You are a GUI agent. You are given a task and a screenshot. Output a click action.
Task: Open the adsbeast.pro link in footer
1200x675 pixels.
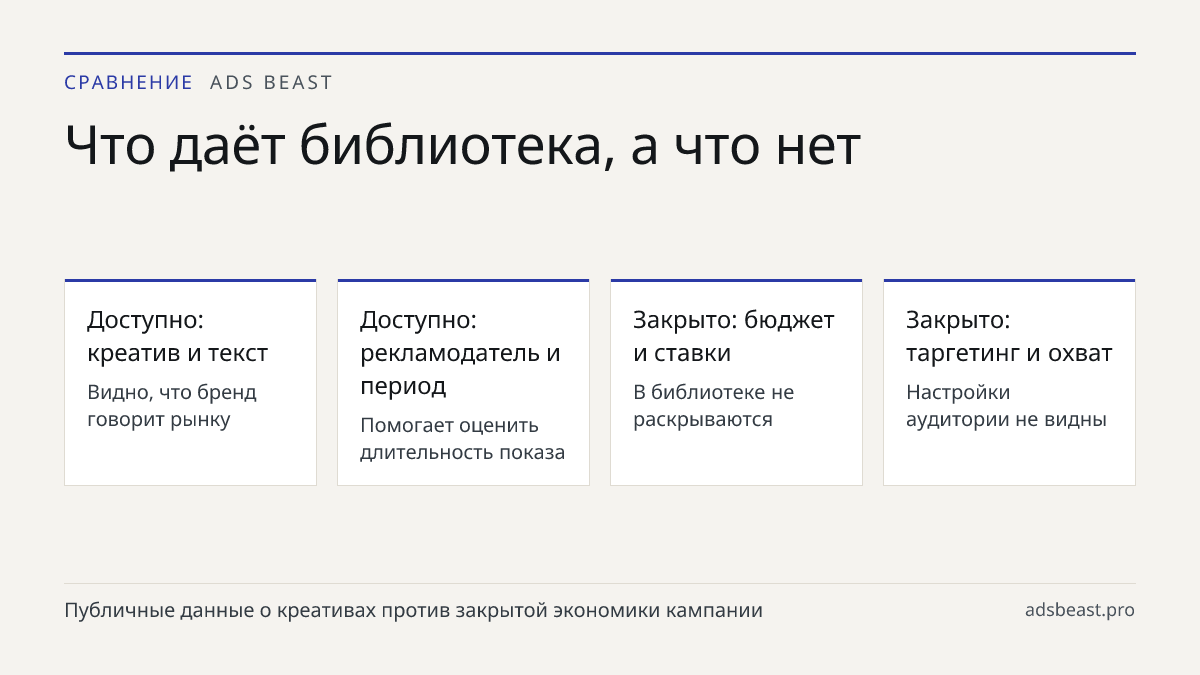[1080, 610]
